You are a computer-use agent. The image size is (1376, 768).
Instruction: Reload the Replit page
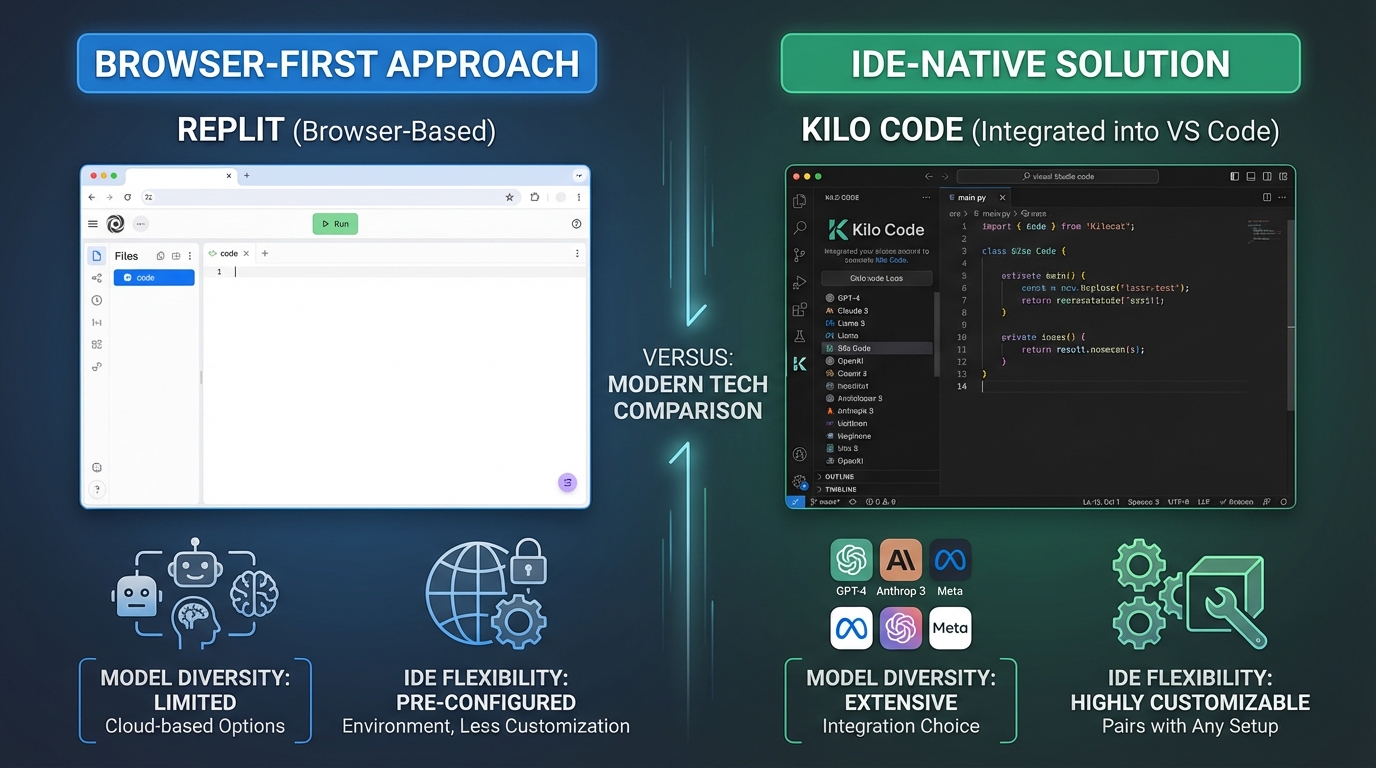128,197
